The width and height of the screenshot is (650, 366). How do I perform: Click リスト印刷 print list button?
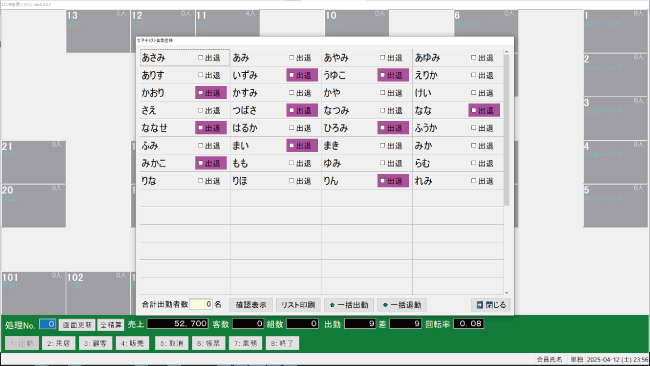tap(298, 305)
